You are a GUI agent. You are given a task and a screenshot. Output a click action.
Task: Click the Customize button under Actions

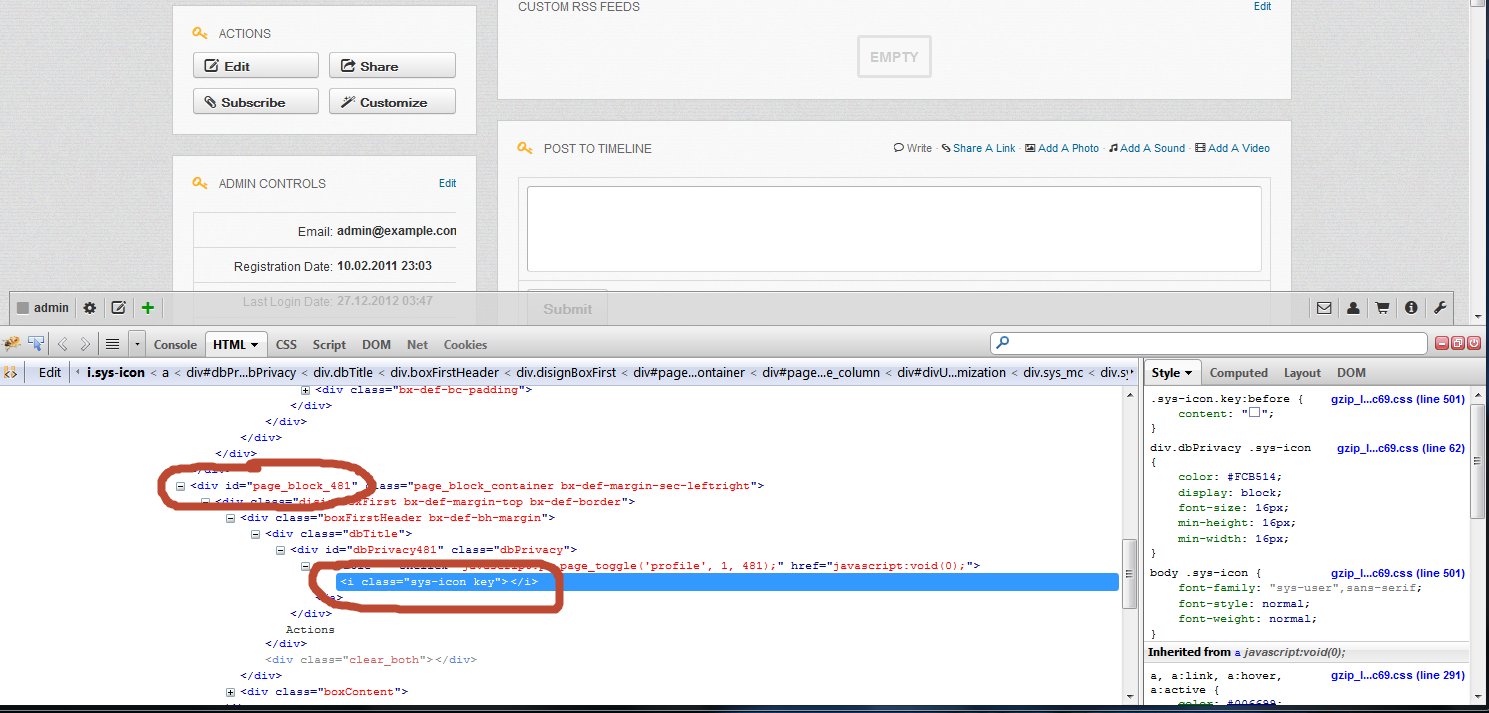[392, 102]
